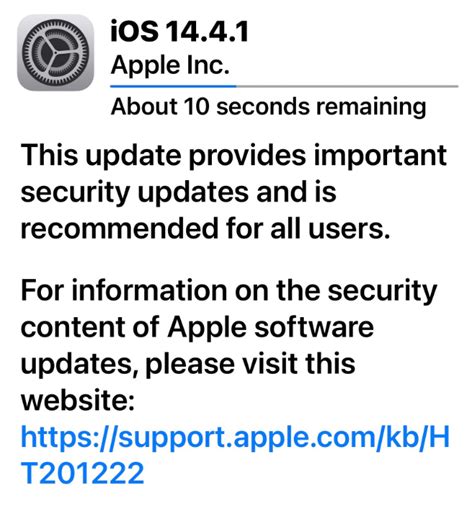
Task: Click the line 'updates, please visit this'
Action: (x=188, y=363)
